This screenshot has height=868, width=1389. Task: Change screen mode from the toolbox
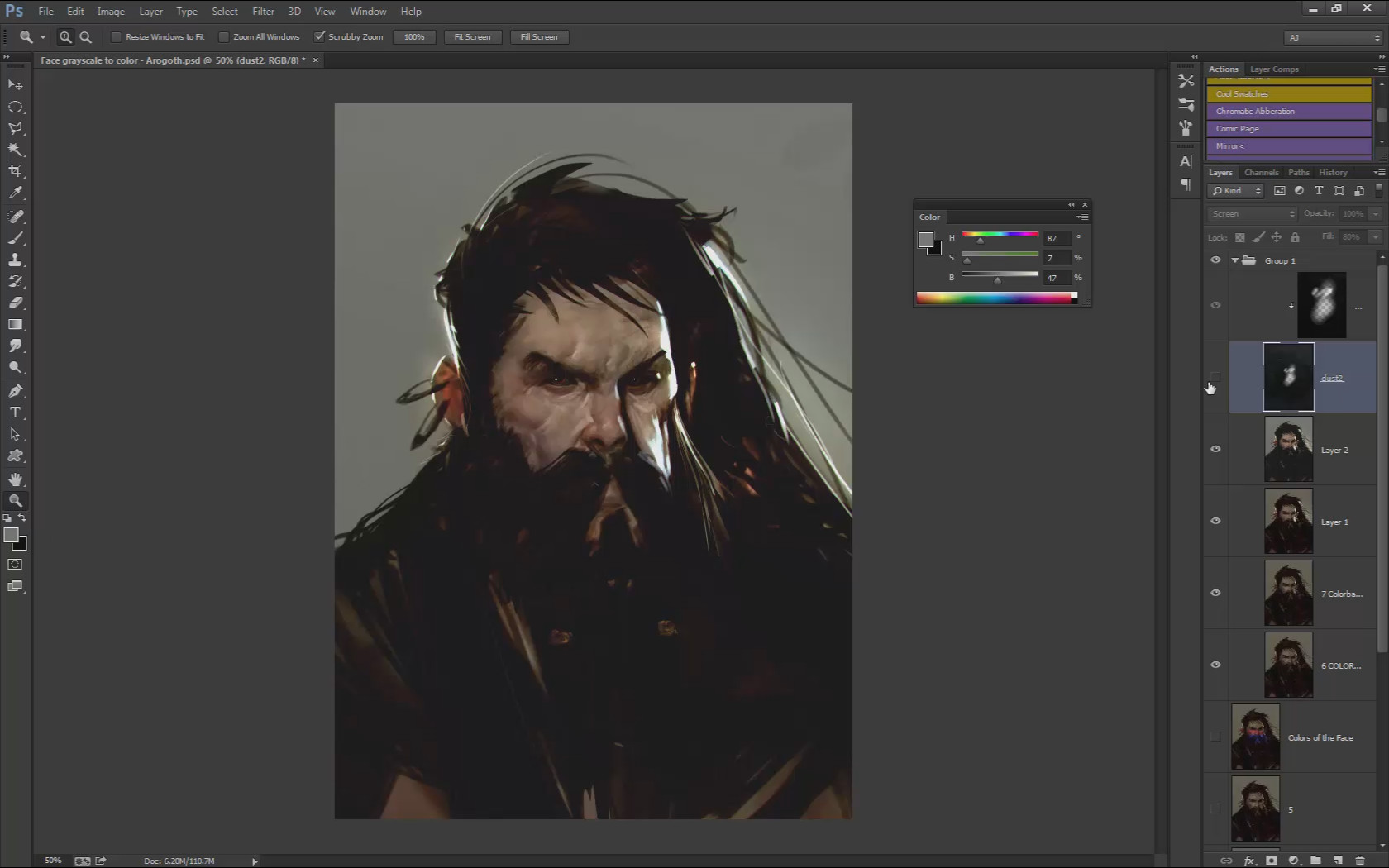[15, 586]
